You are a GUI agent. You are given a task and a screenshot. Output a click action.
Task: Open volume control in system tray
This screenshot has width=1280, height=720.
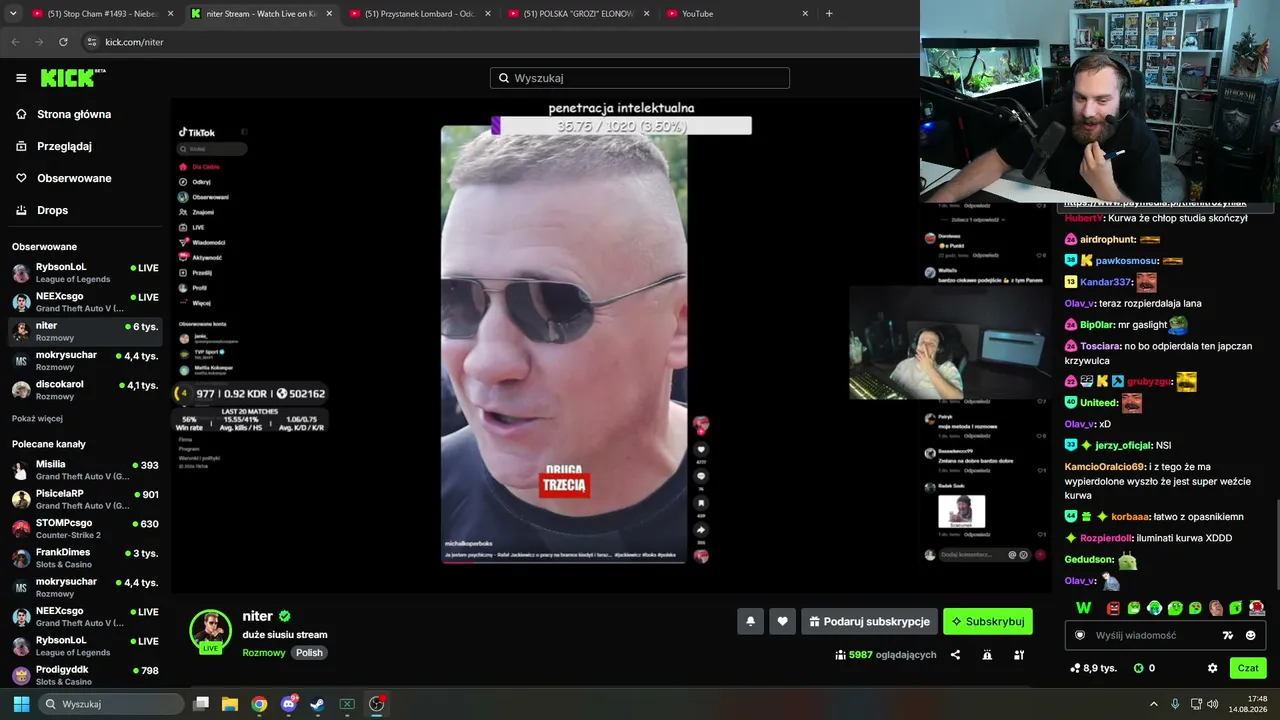point(1212,704)
